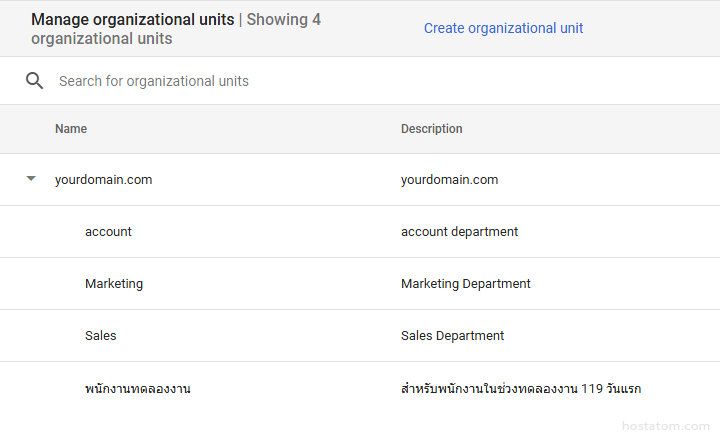The width and height of the screenshot is (720, 438).
Task: Focus the 'Search for organizational units' field
Action: click(x=300, y=81)
